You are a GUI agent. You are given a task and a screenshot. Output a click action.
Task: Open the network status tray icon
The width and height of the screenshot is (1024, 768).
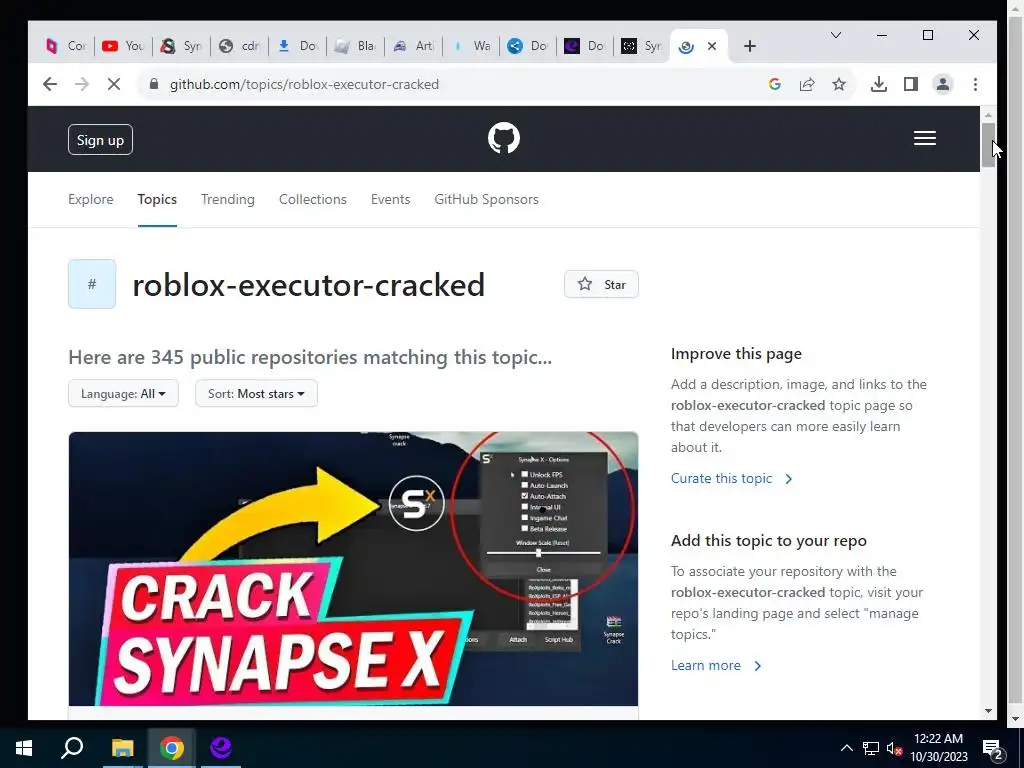pos(871,748)
